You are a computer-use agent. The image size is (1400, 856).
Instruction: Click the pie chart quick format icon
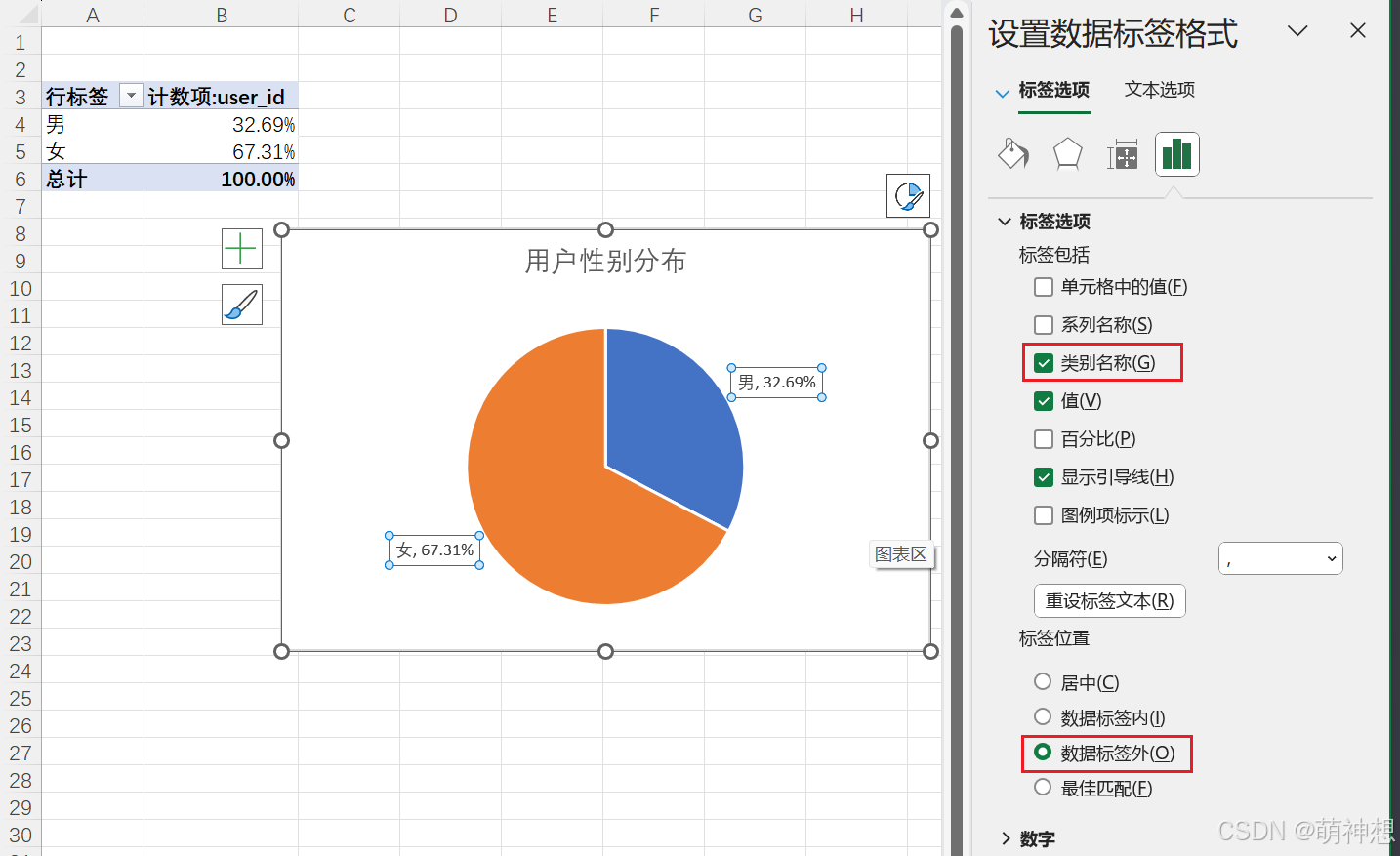[908, 195]
